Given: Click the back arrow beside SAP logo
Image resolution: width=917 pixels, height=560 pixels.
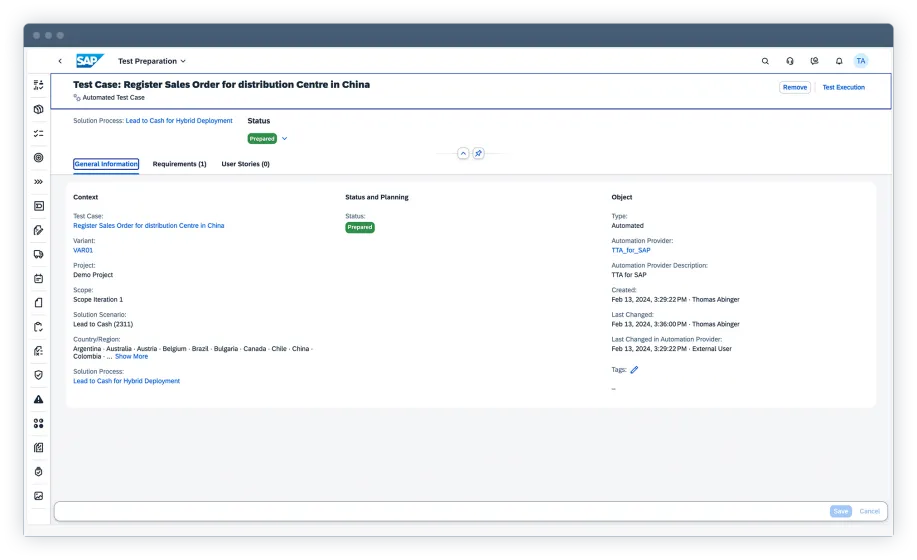Looking at the screenshot, I should point(60,61).
